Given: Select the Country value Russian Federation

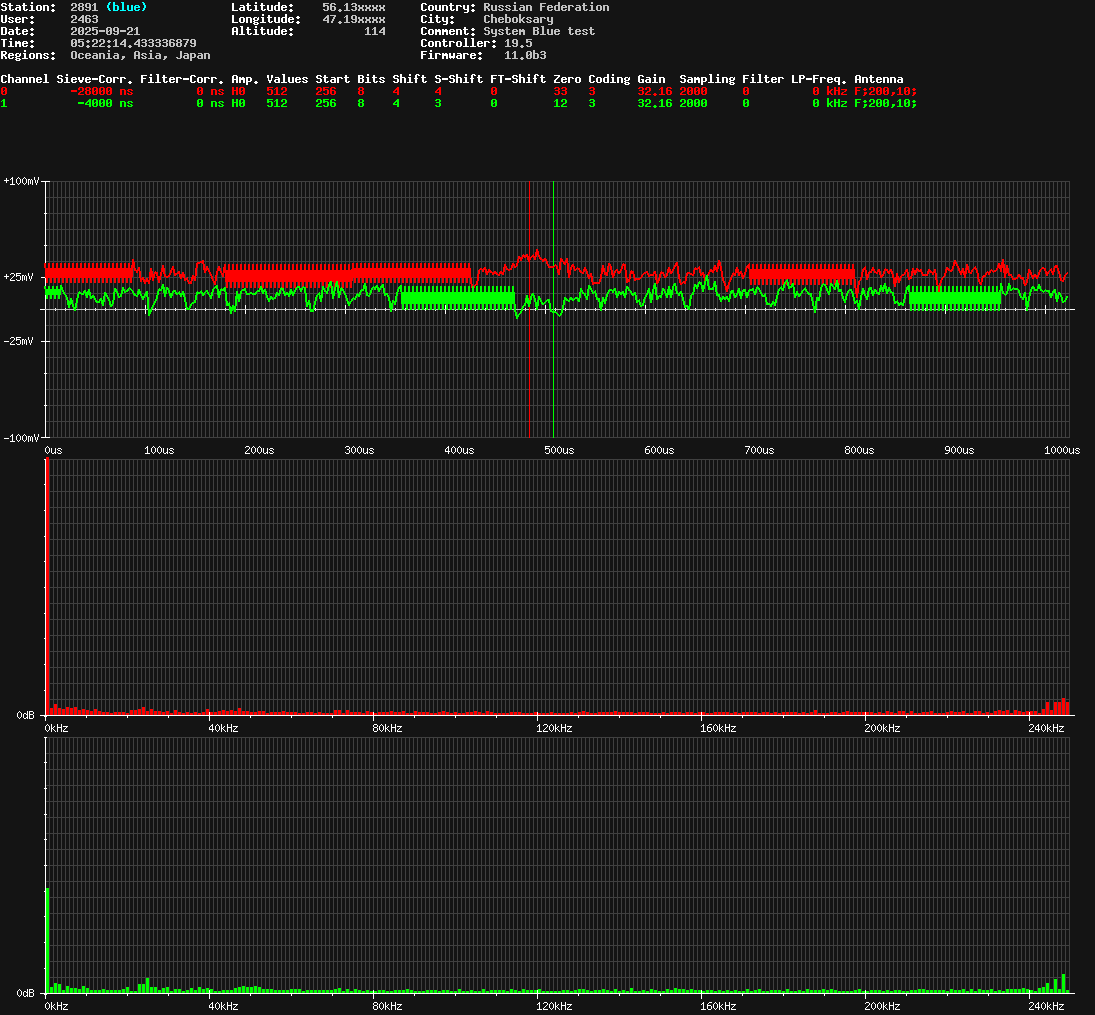Looking at the screenshot, I should [x=545, y=7].
